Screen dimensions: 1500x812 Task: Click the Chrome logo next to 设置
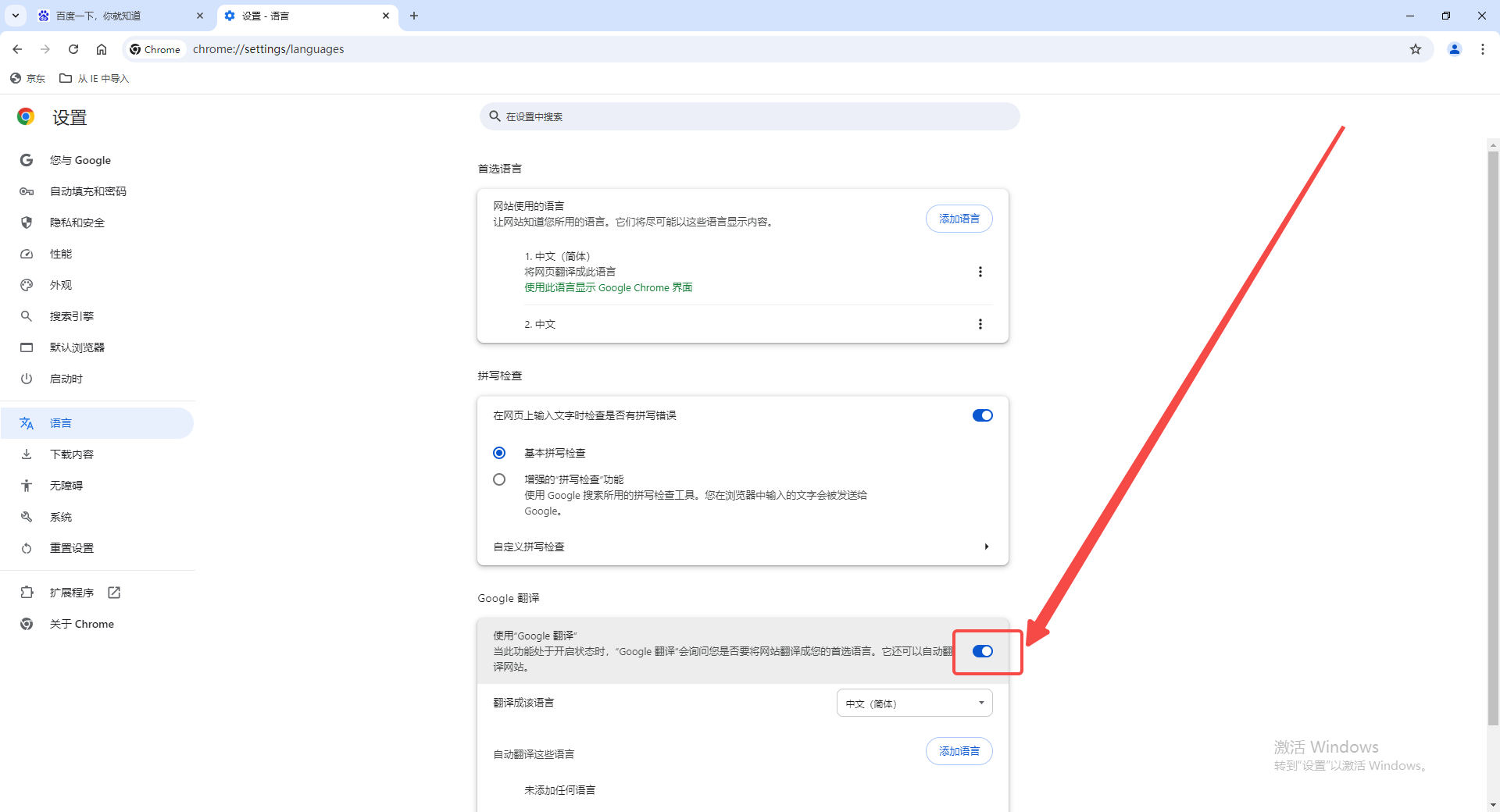[x=26, y=117]
